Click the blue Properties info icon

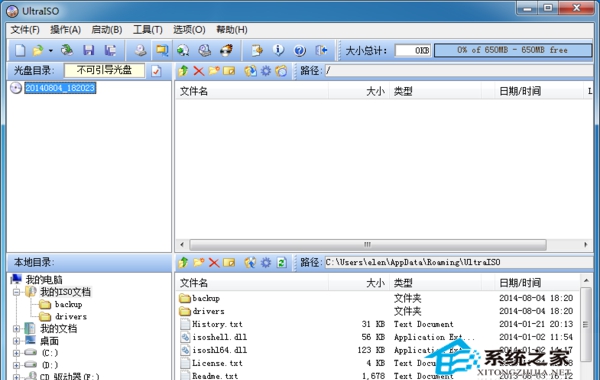(x=278, y=50)
